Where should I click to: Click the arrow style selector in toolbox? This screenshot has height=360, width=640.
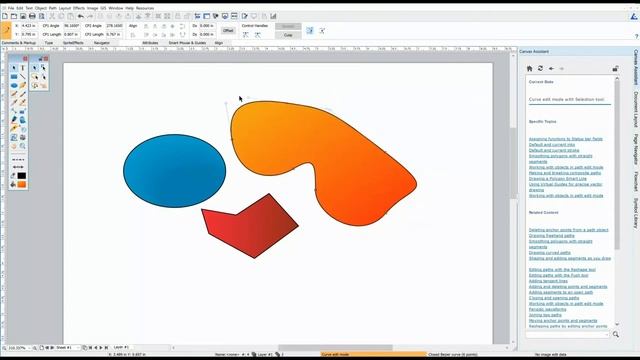(18, 167)
